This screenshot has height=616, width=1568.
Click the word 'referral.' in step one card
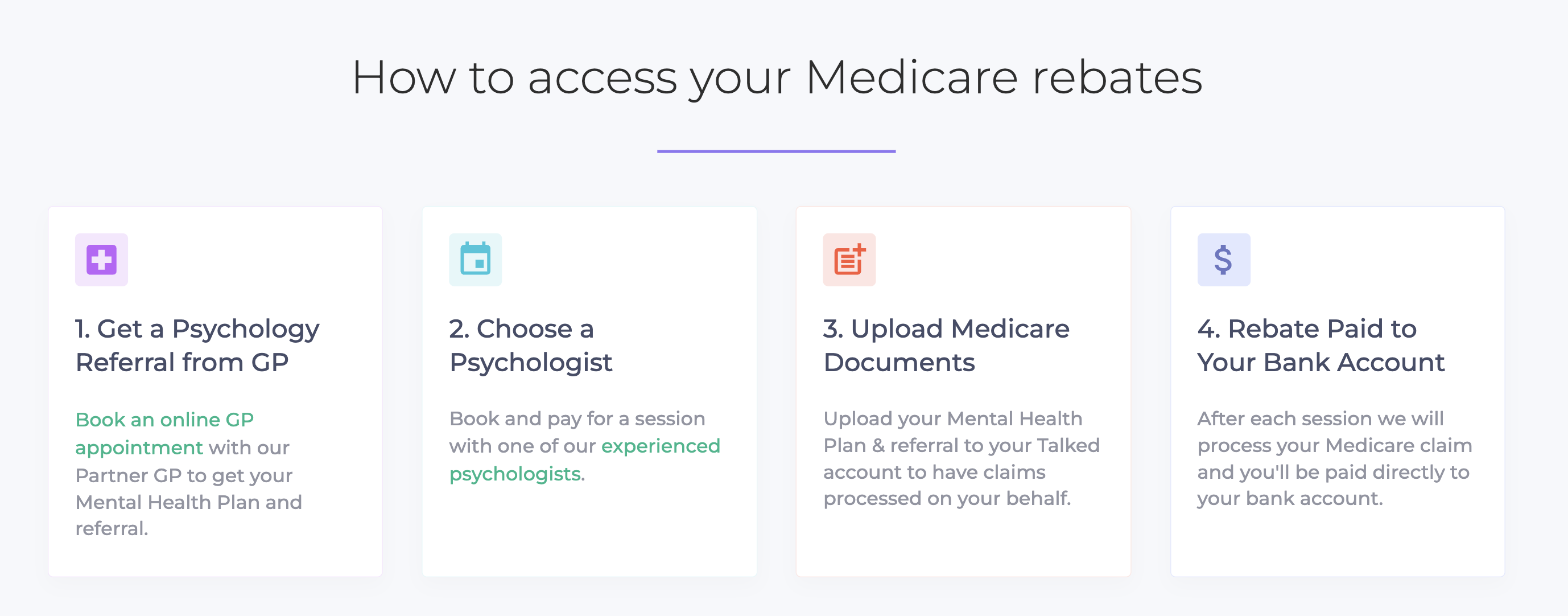[x=112, y=528]
